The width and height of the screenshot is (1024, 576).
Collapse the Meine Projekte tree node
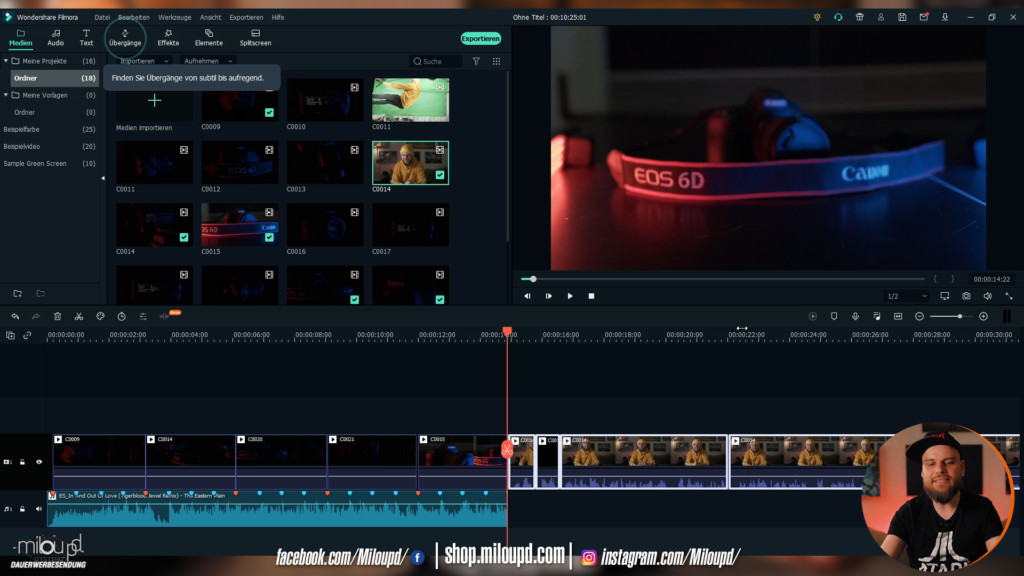pos(6,61)
